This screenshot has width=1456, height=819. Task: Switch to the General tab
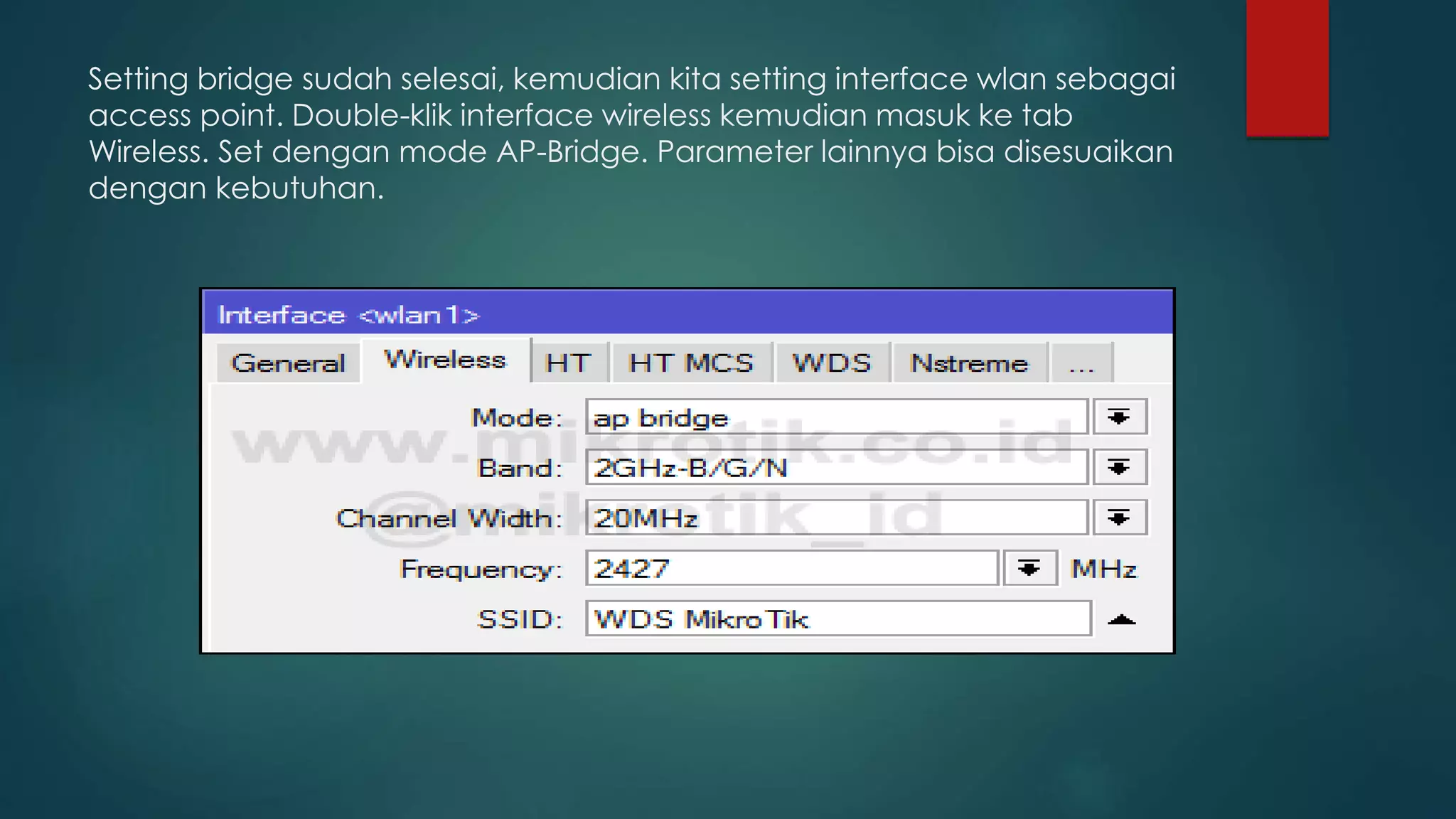coord(288,363)
